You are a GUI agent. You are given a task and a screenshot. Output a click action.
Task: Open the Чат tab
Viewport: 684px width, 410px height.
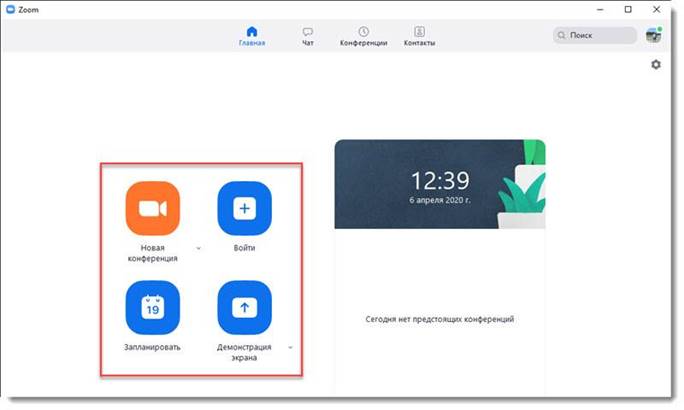(x=308, y=36)
